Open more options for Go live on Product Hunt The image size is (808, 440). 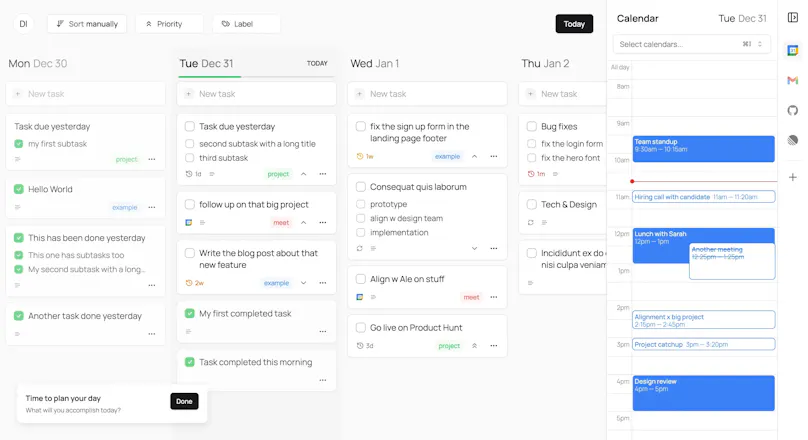[x=494, y=346]
